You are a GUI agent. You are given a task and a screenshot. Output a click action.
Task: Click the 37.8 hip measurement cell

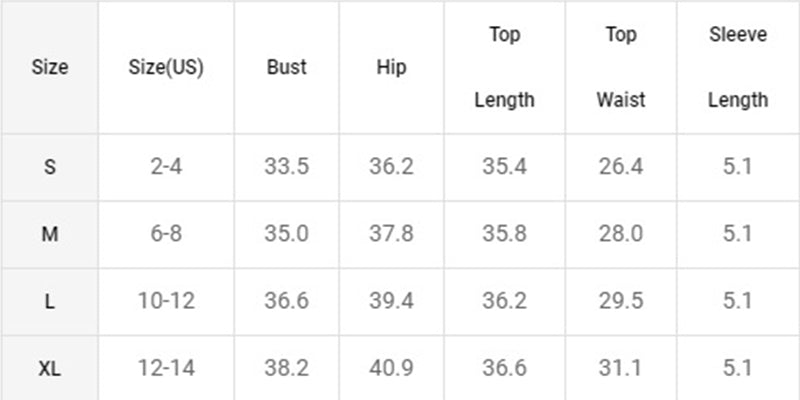click(x=391, y=234)
